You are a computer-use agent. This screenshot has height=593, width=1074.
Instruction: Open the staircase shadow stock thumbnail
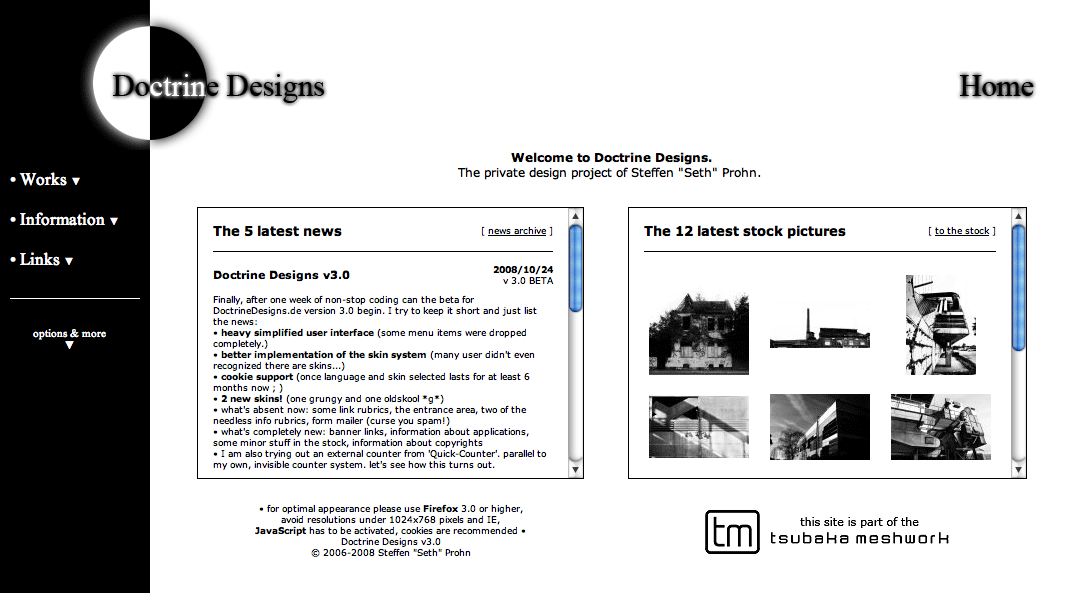[x=699, y=427]
